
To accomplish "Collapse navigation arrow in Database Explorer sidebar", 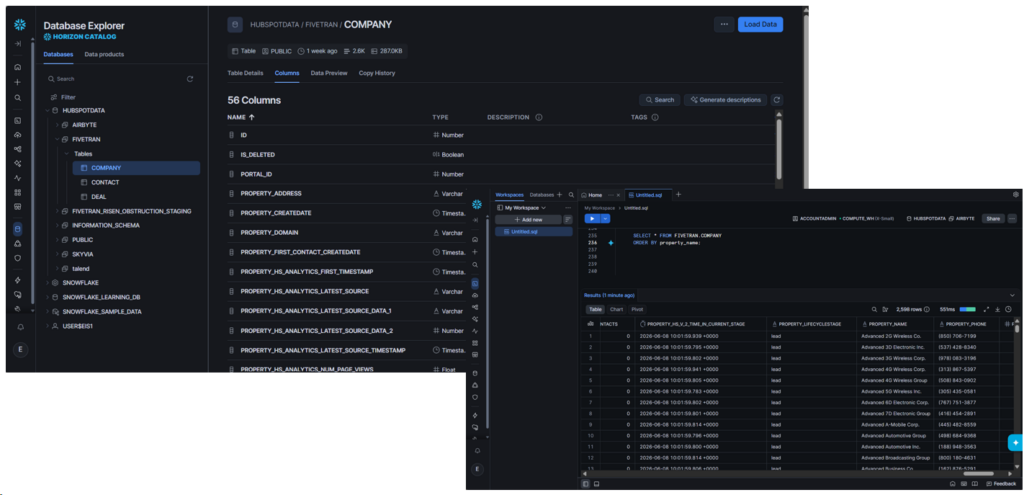I will coord(18,44).
